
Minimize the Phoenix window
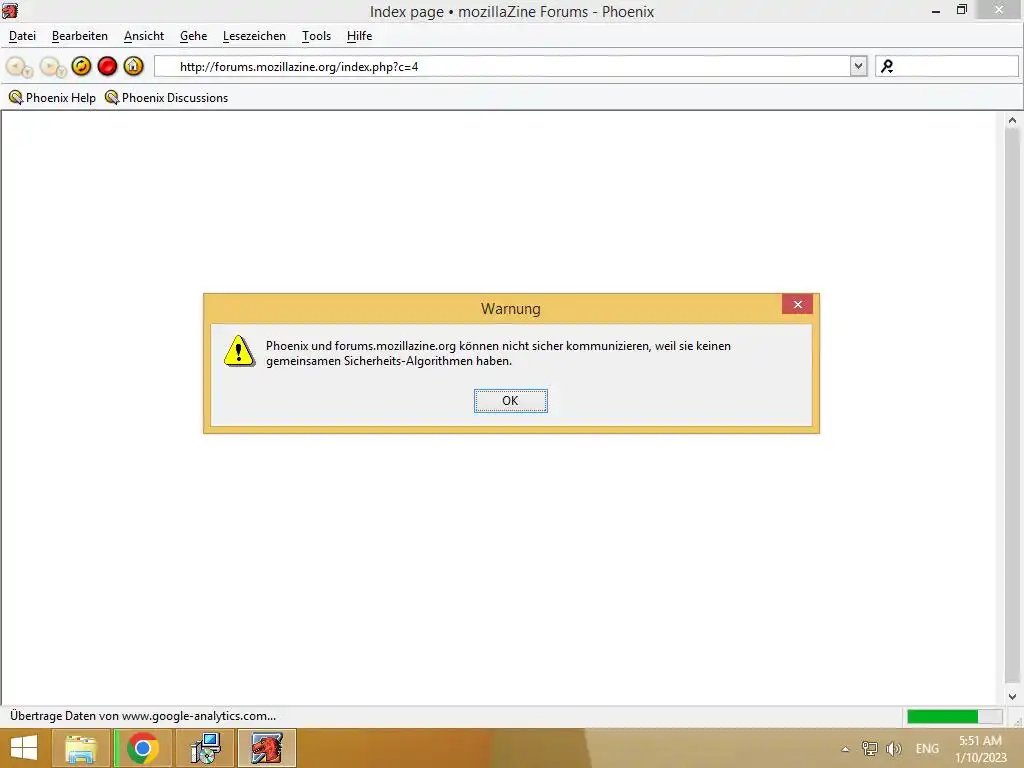(936, 11)
